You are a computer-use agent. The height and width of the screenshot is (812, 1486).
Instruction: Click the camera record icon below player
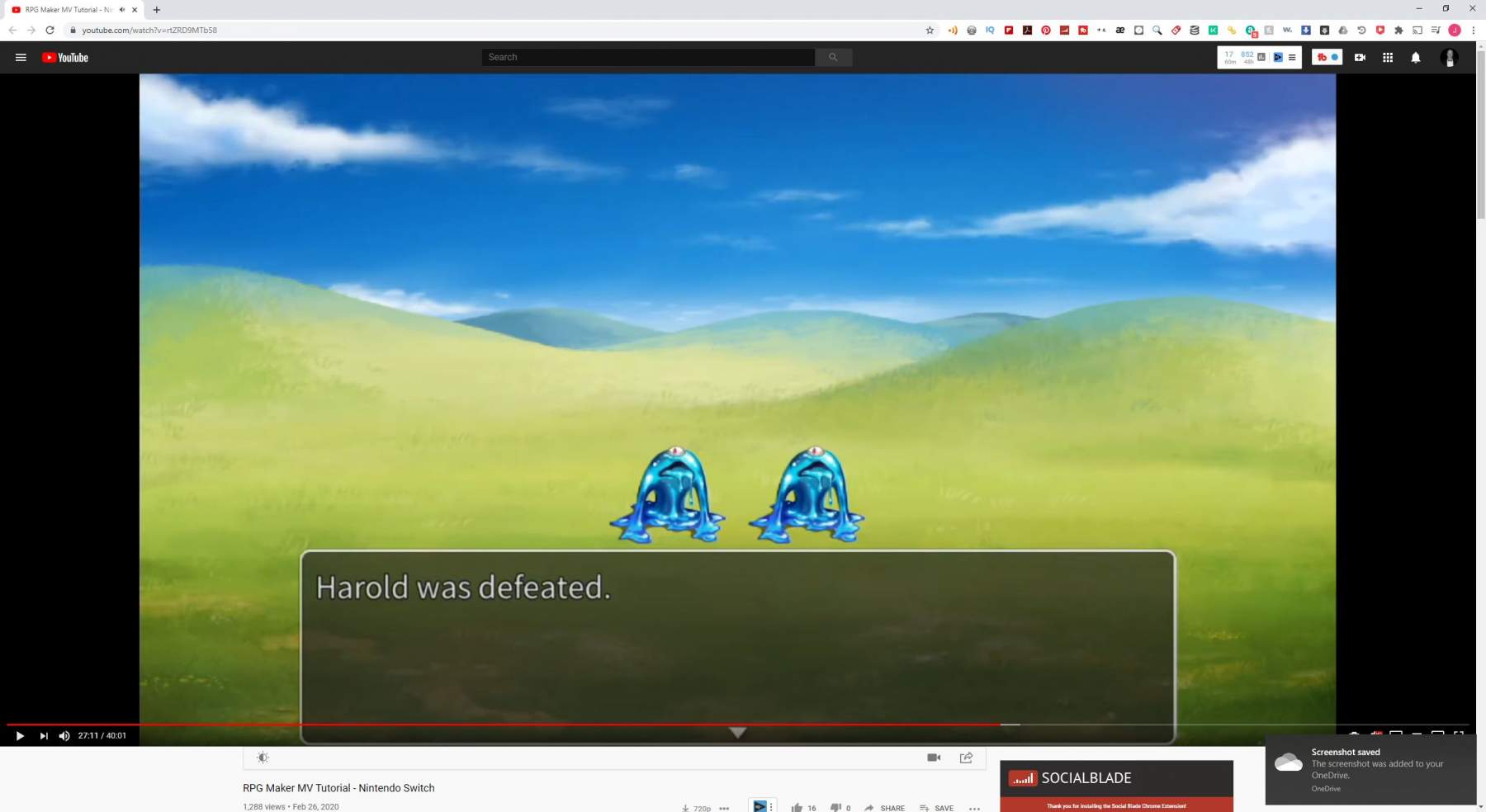click(934, 758)
